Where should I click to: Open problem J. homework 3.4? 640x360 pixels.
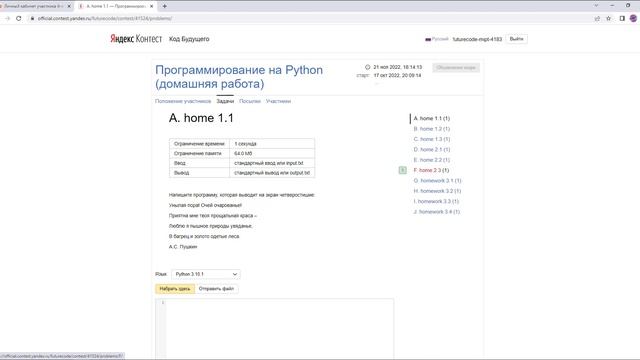tap(436, 212)
